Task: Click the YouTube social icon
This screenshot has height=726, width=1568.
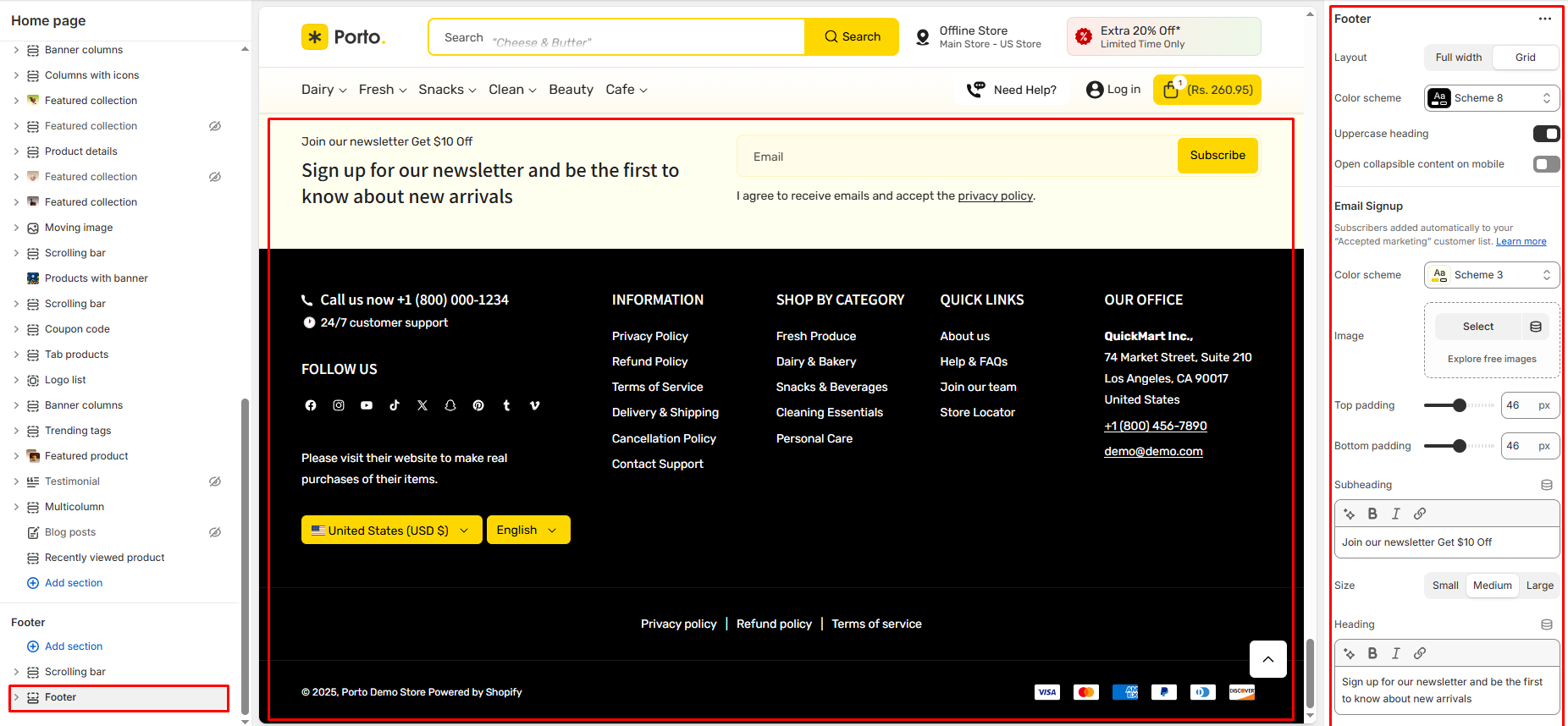Action: tap(367, 405)
